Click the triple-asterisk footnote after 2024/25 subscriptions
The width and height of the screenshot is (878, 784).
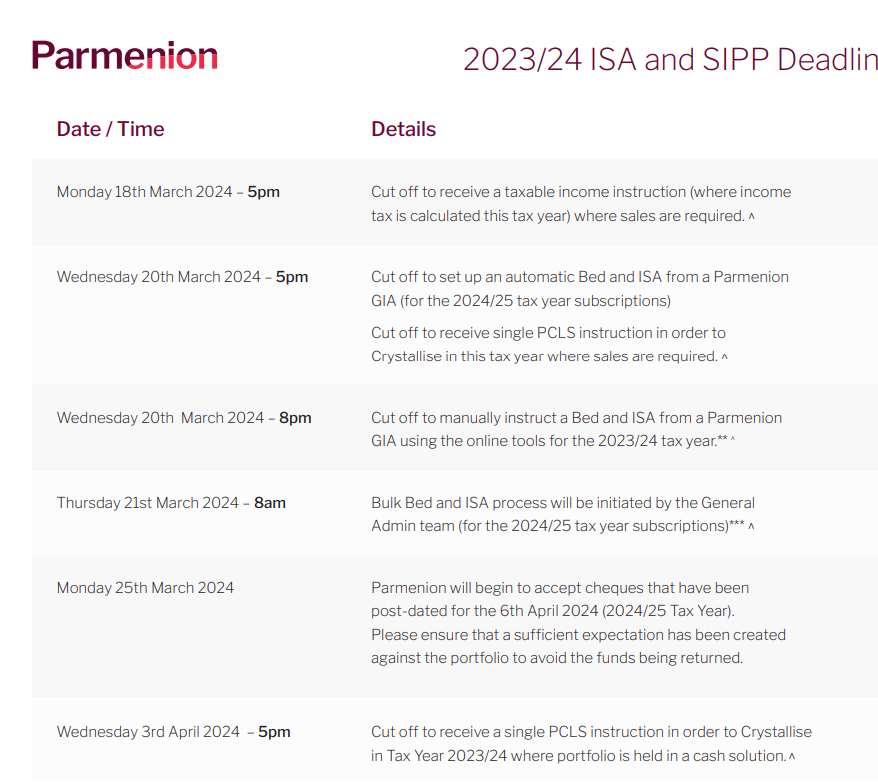pos(737,525)
